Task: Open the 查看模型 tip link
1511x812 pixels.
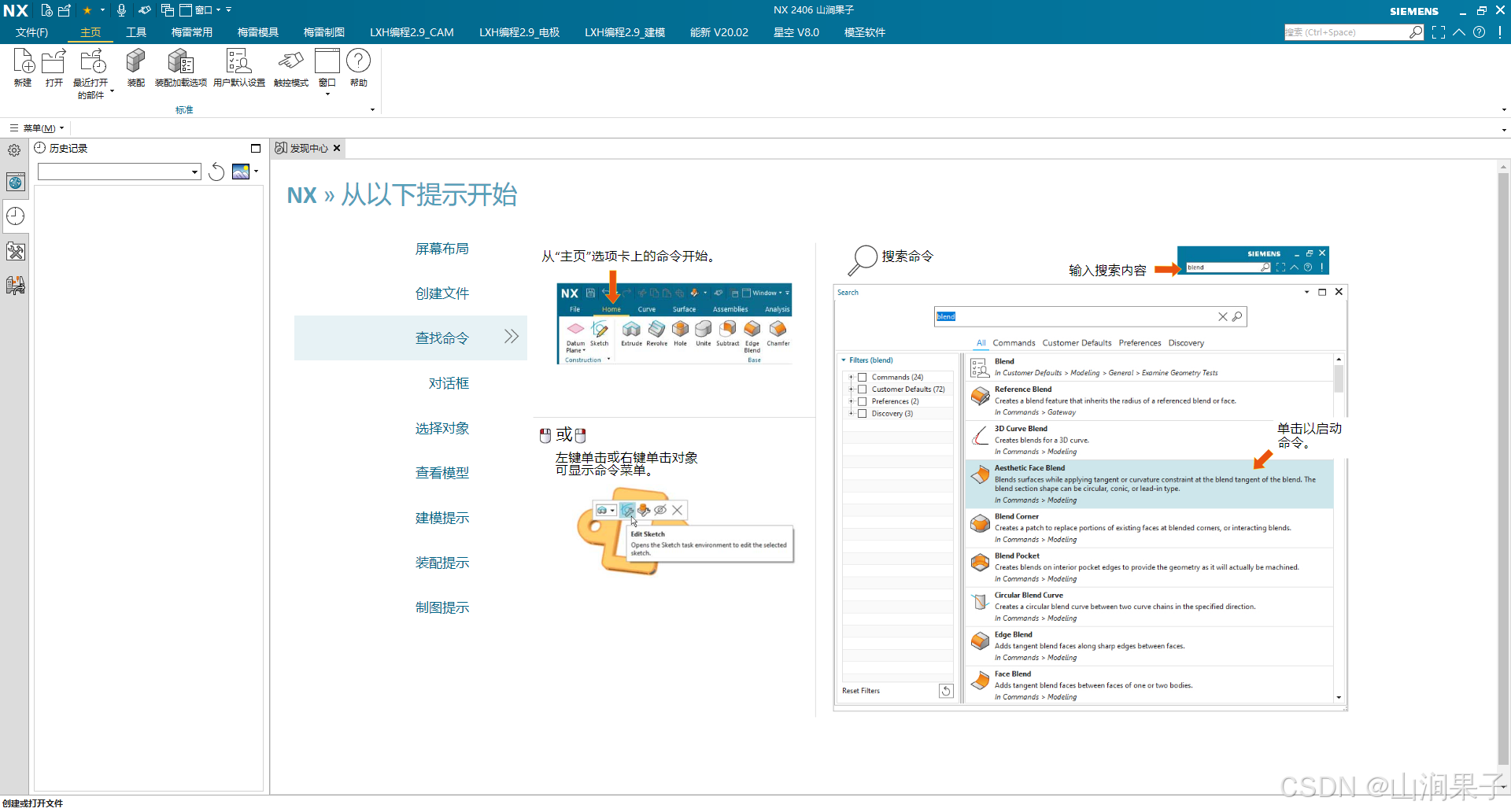Action: click(442, 473)
